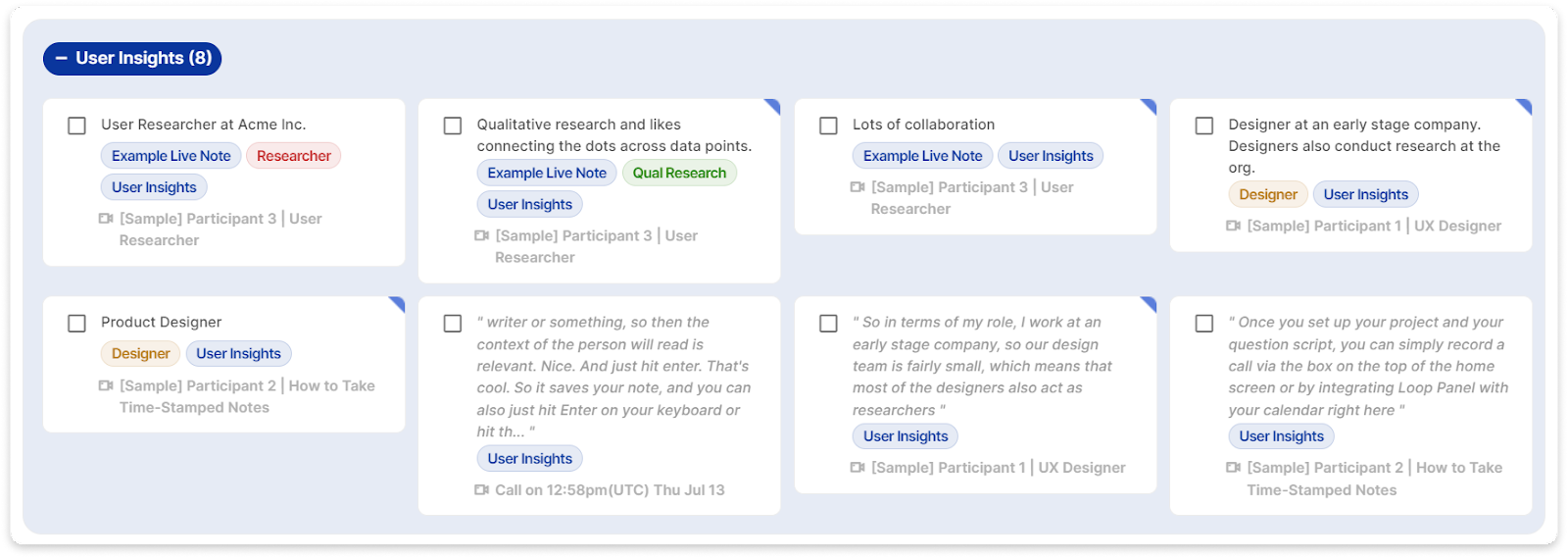Click video icon on Lots of collaboration card
Image resolution: width=1568 pixels, height=558 pixels.
[x=857, y=187]
